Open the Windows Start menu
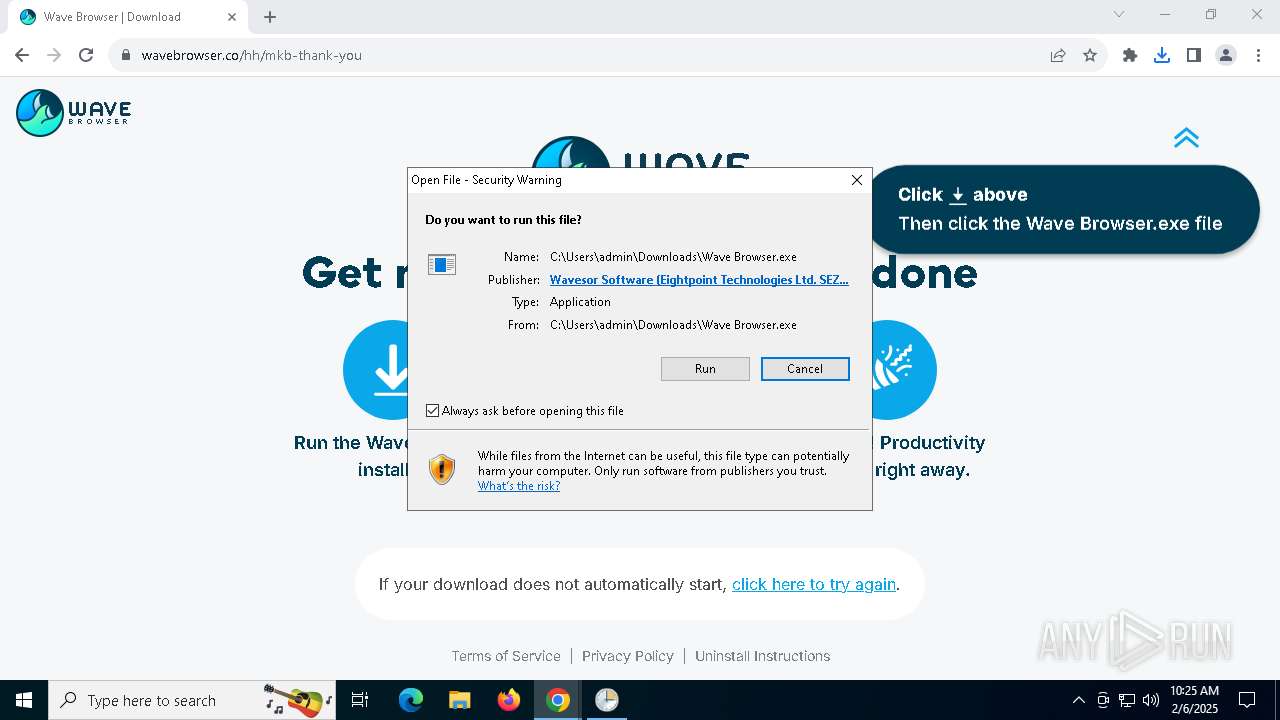 [24, 700]
